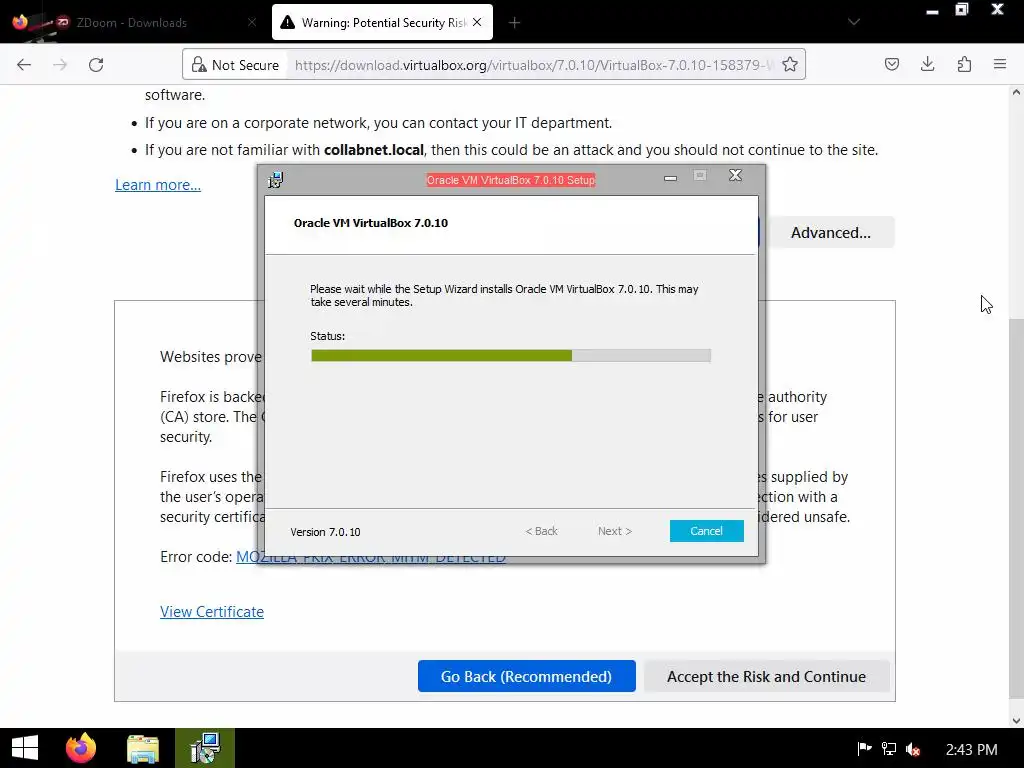This screenshot has width=1024, height=768.
Task: Click the scrollbar up arrow
Action: click(1016, 92)
